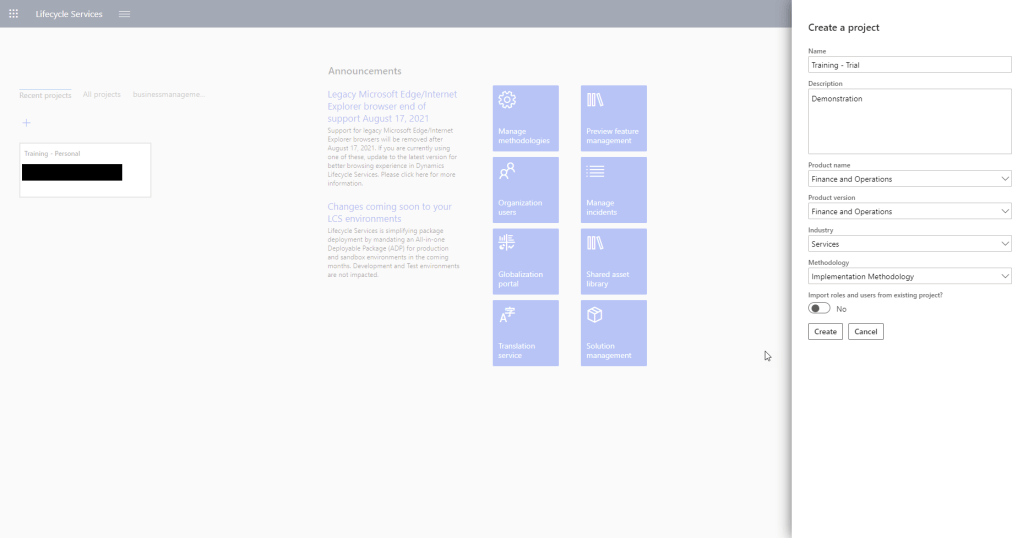Click the project Name input field

click(909, 65)
